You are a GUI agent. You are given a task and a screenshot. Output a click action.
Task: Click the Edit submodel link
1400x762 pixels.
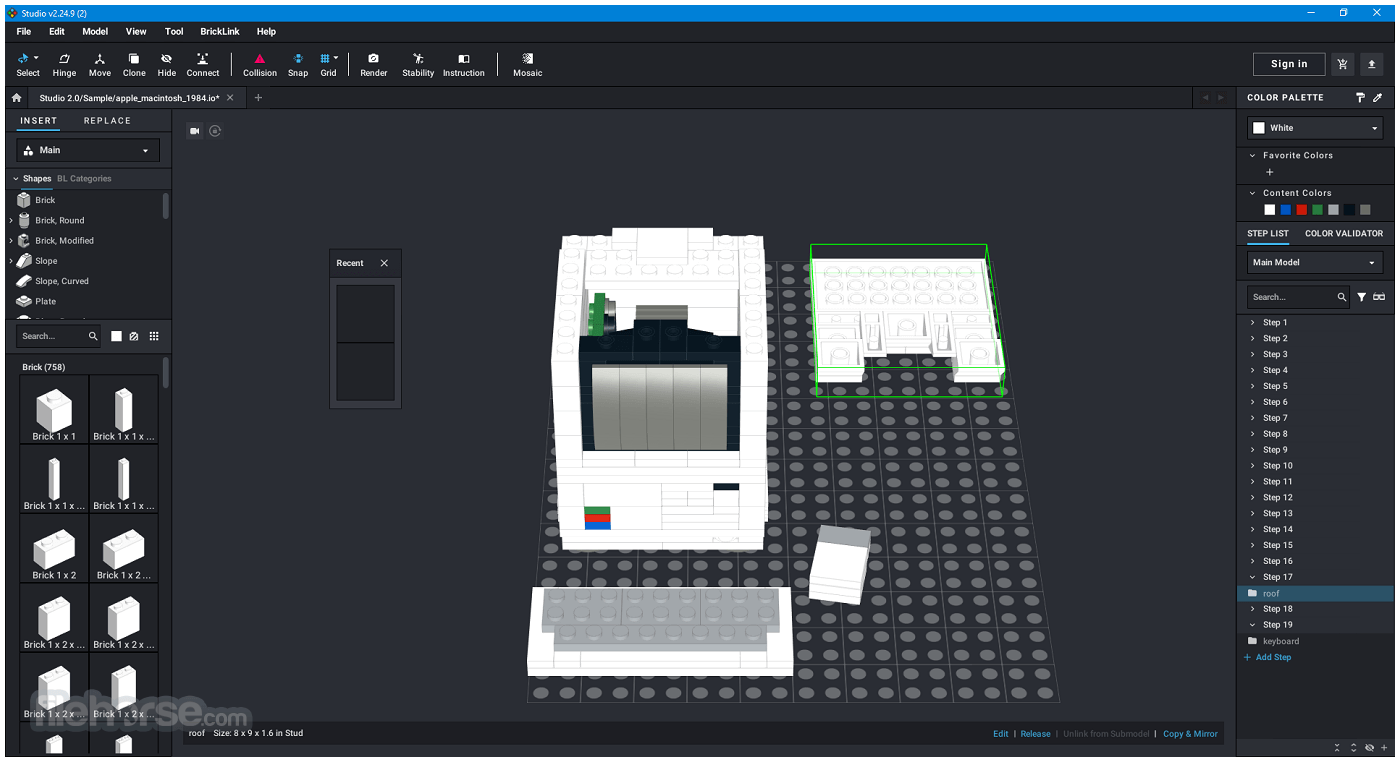click(1000, 734)
